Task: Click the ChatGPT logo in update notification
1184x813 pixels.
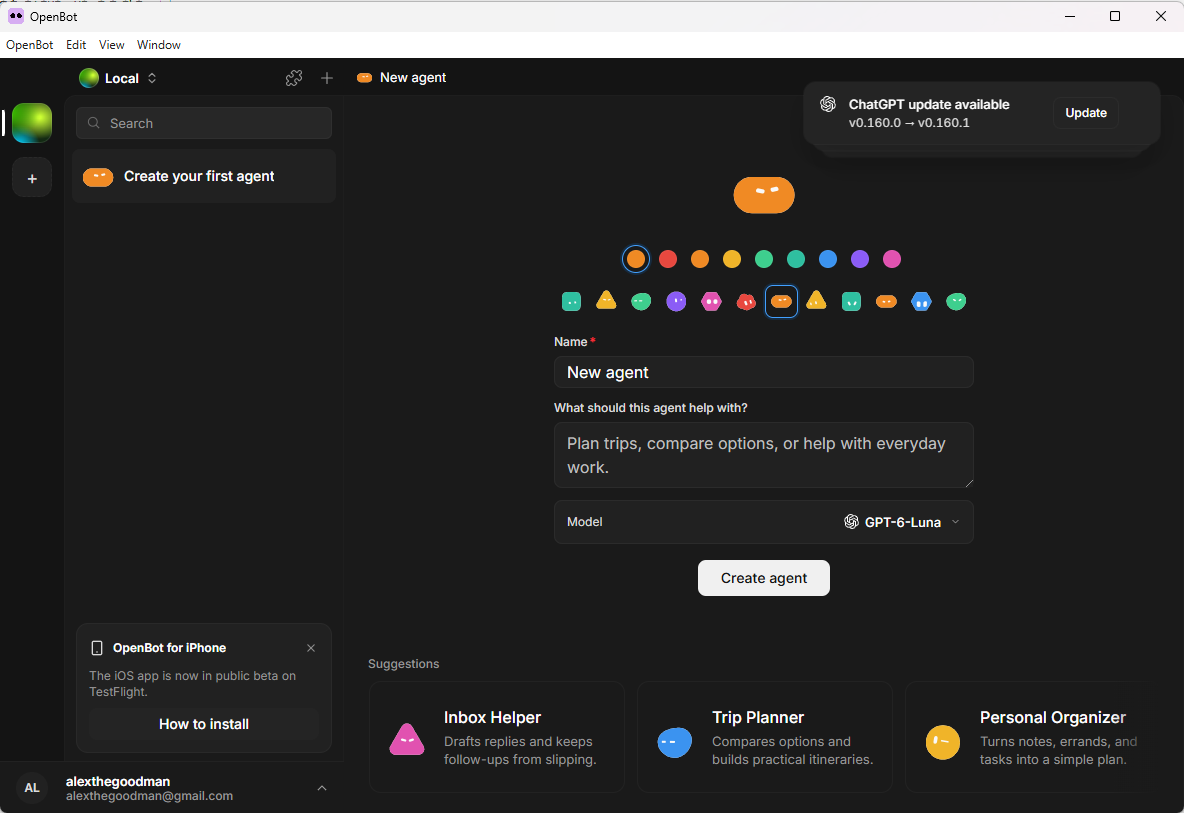Action: point(828,104)
